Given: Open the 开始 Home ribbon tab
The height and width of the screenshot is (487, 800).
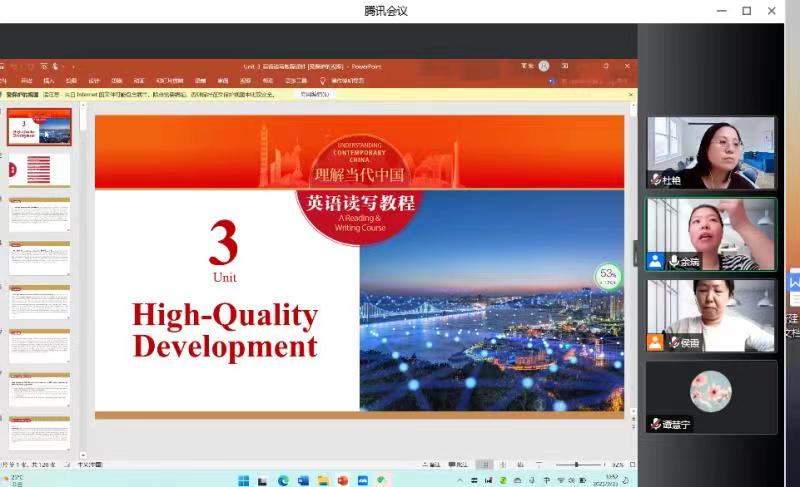Looking at the screenshot, I should 27,81.
